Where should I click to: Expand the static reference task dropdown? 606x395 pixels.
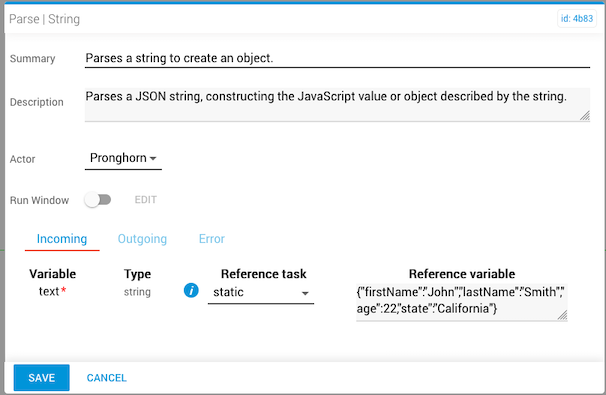coord(261,293)
